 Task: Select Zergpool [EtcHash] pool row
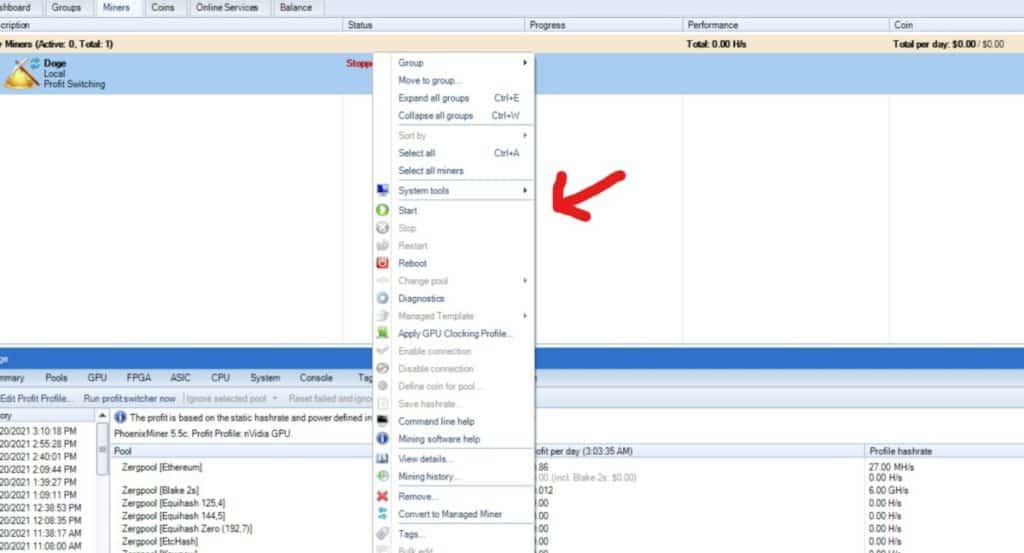[159, 541]
